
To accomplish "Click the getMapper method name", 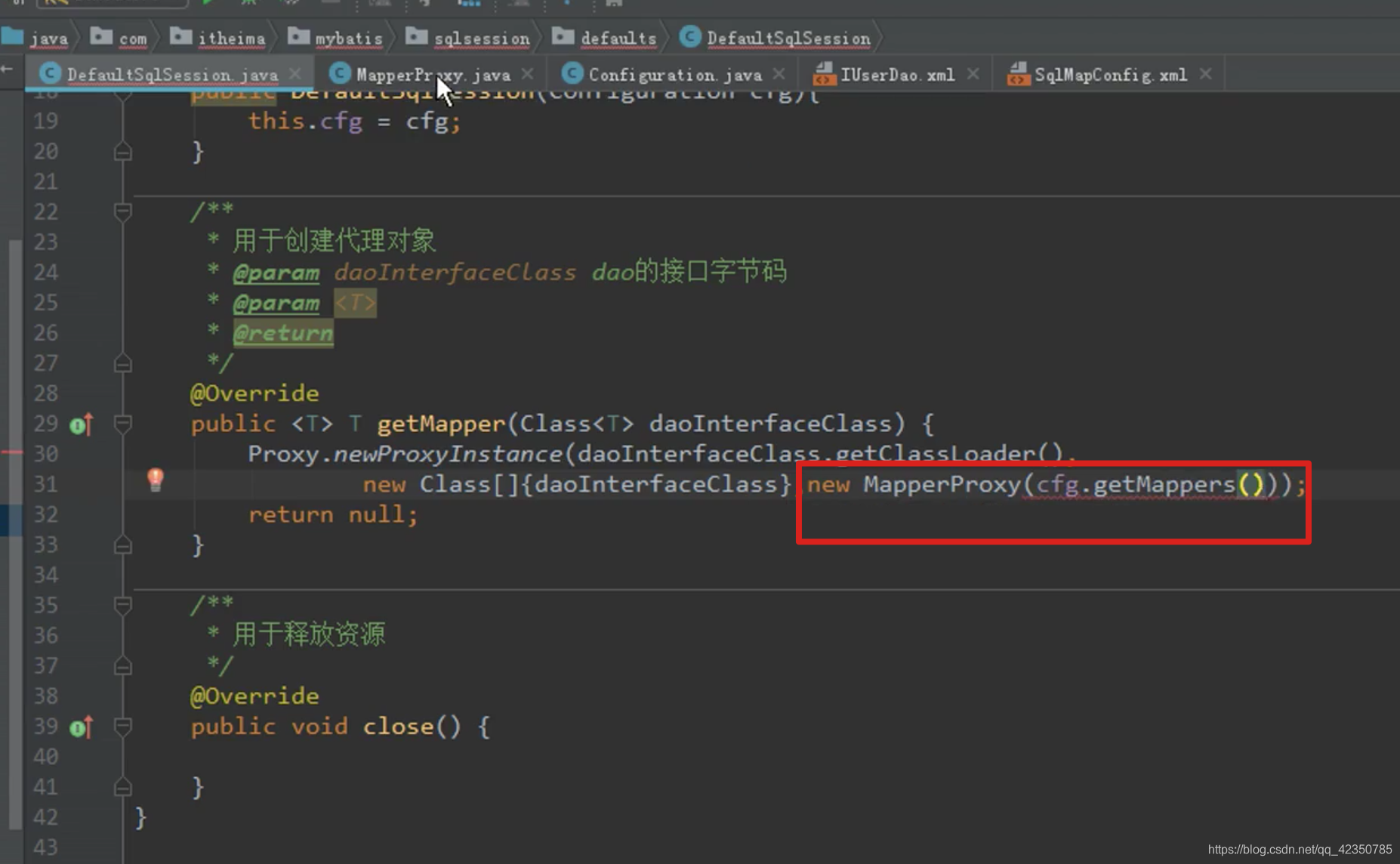I will click(x=441, y=424).
